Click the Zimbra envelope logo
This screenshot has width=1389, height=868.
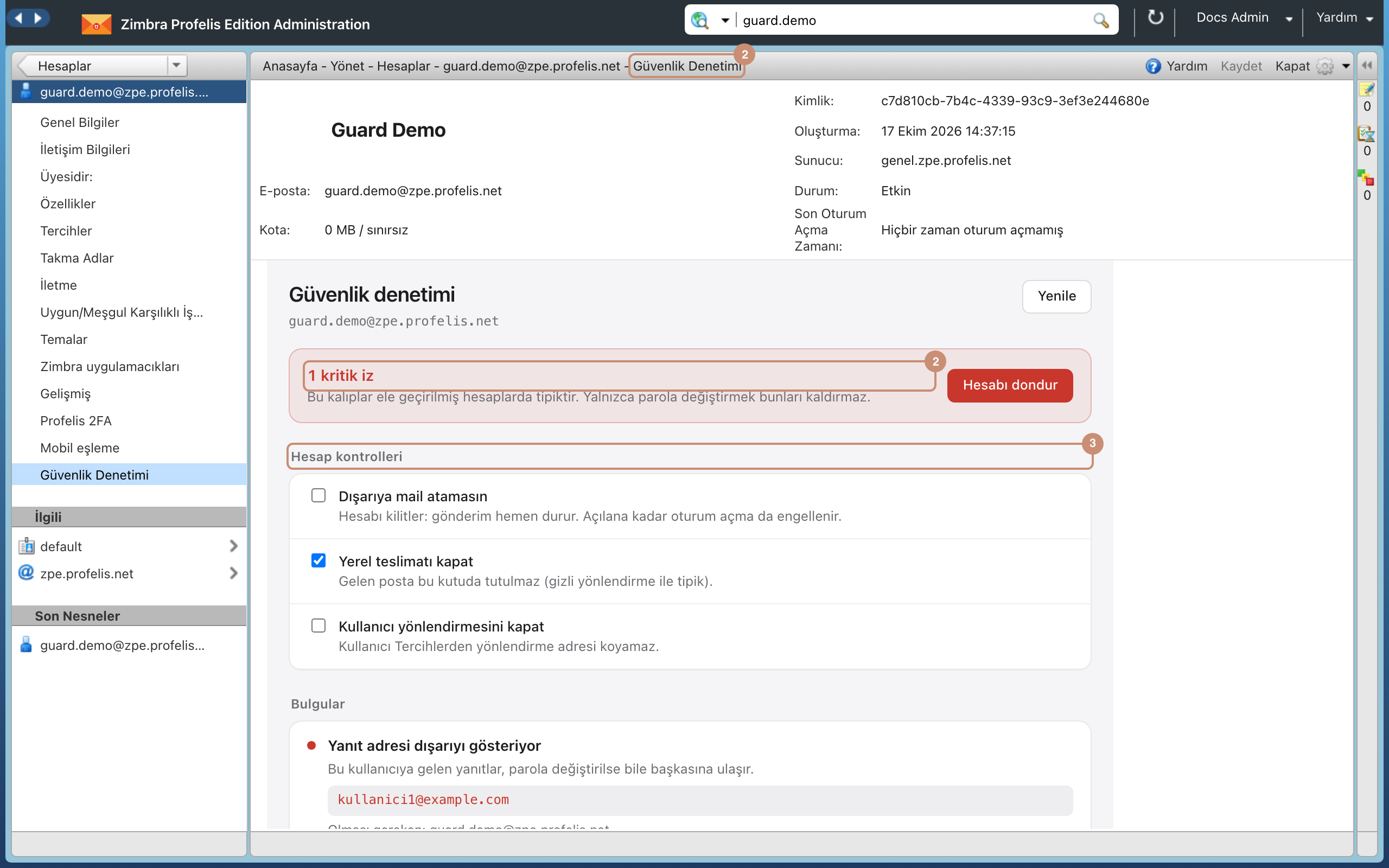pos(97,24)
